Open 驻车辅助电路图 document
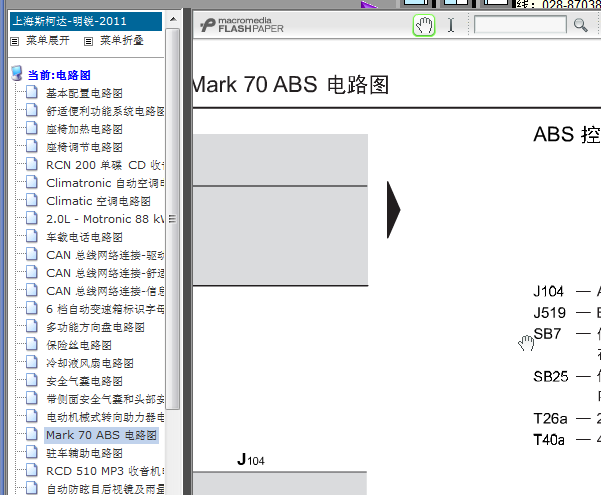 (x=84, y=454)
